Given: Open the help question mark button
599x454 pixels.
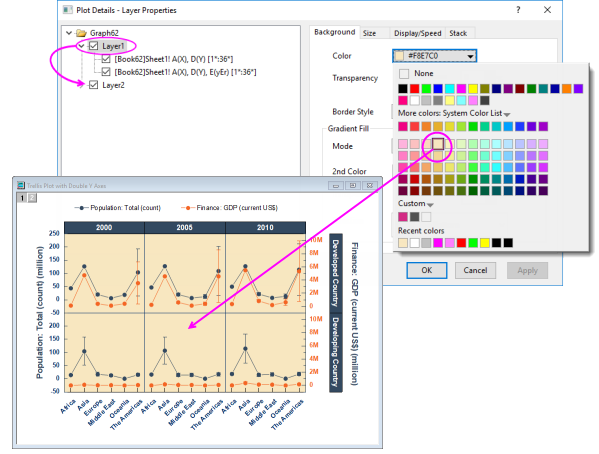Looking at the screenshot, I should pyautogui.click(x=518, y=10).
